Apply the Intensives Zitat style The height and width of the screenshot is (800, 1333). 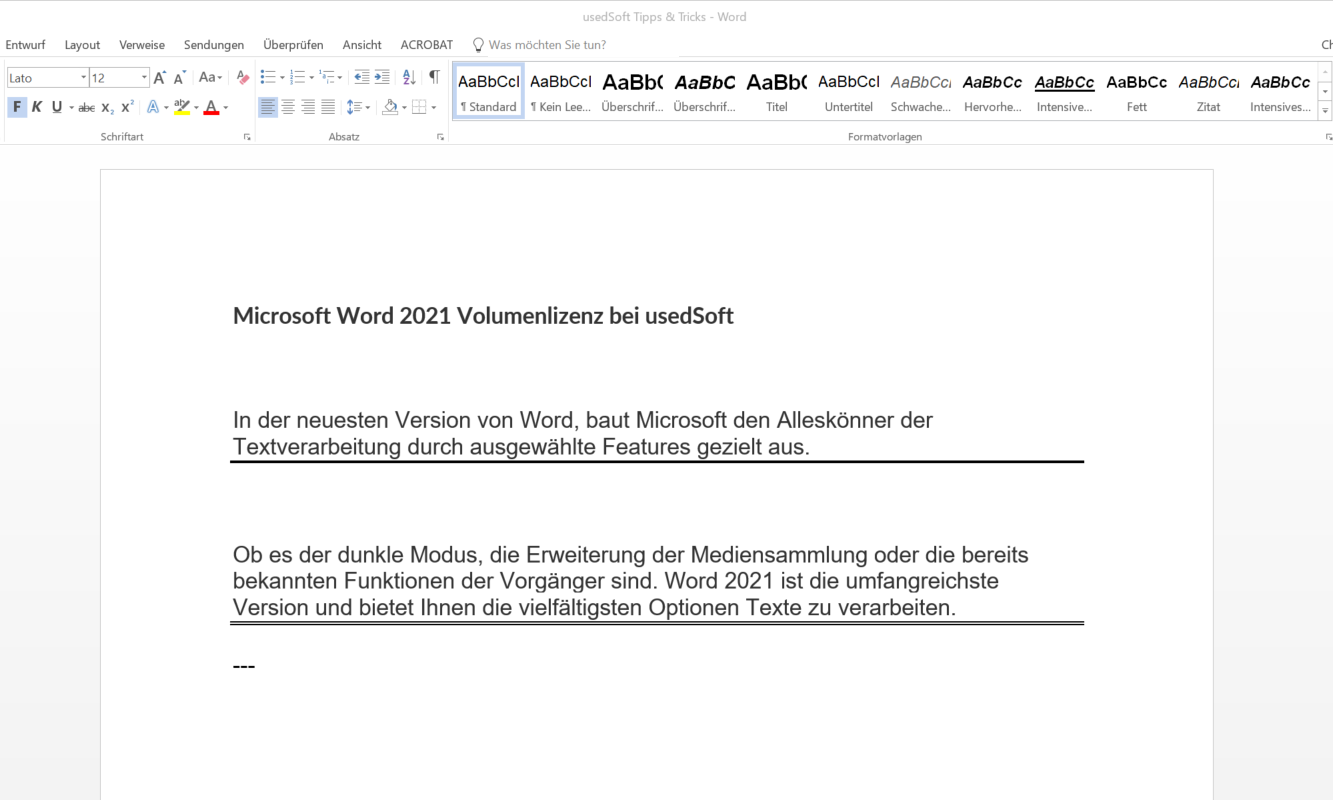pos(1281,92)
